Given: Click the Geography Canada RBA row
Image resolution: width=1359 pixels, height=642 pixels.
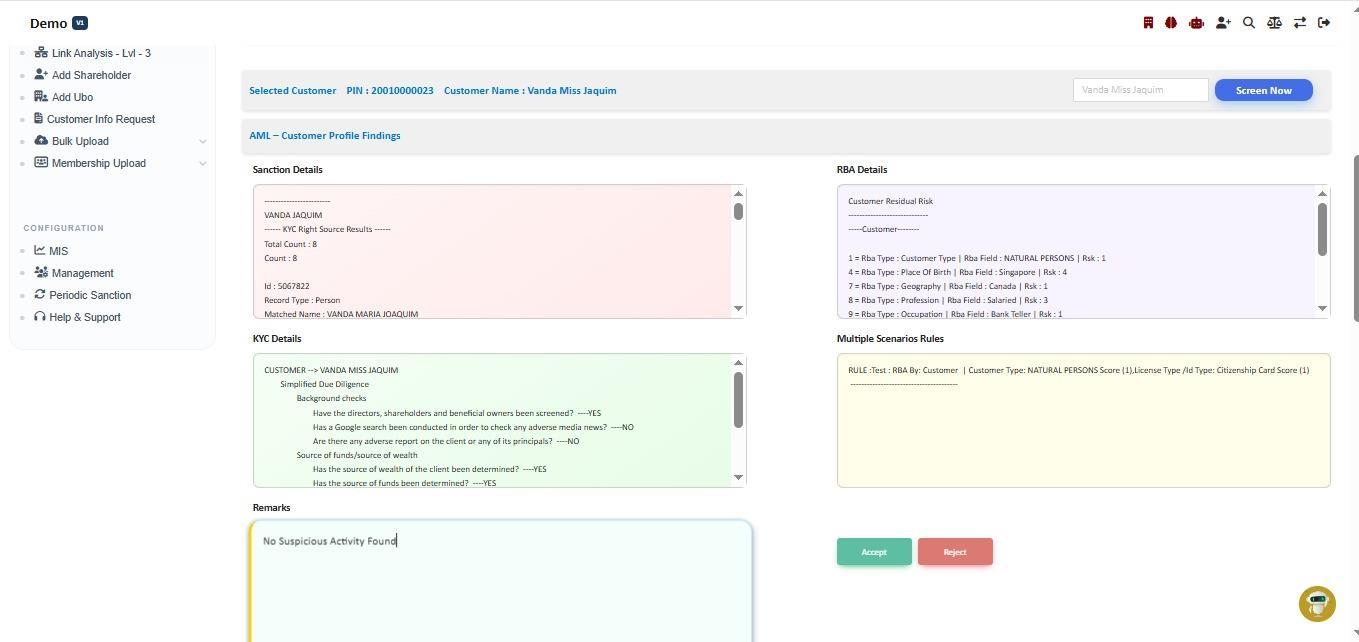Looking at the screenshot, I should [x=948, y=286].
